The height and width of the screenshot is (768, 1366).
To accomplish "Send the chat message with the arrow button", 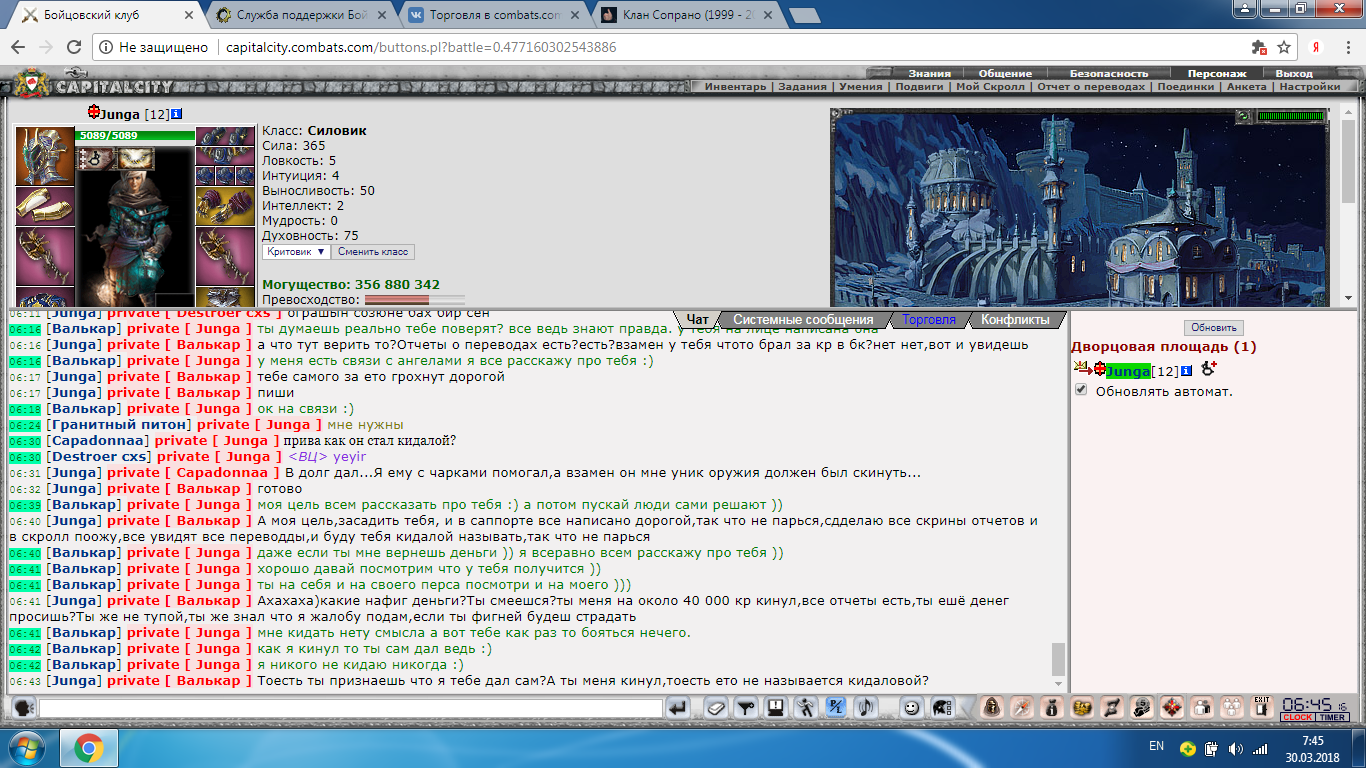I will point(678,708).
